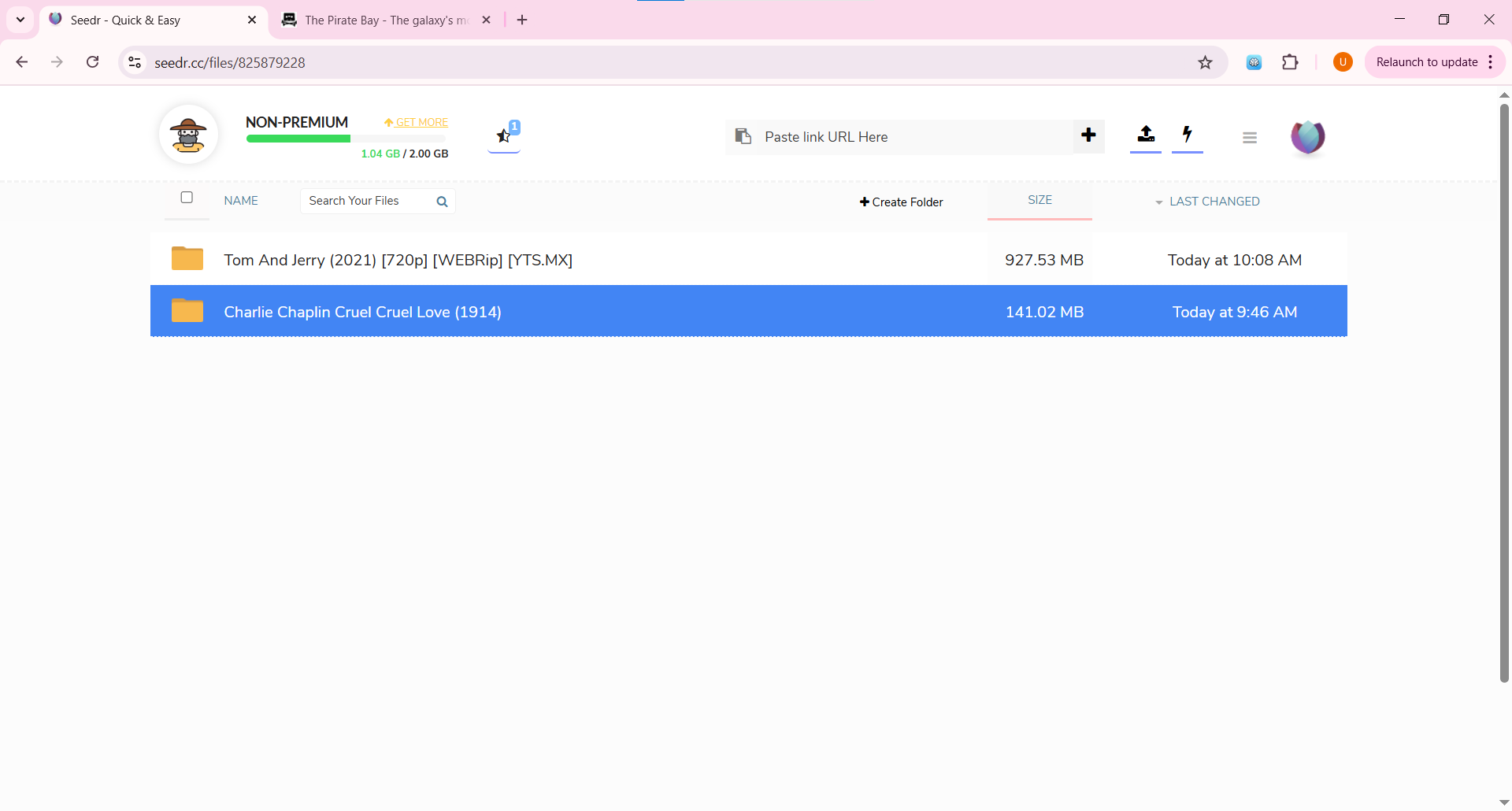Click Today at 10:08 AM timestamp

(x=1234, y=260)
